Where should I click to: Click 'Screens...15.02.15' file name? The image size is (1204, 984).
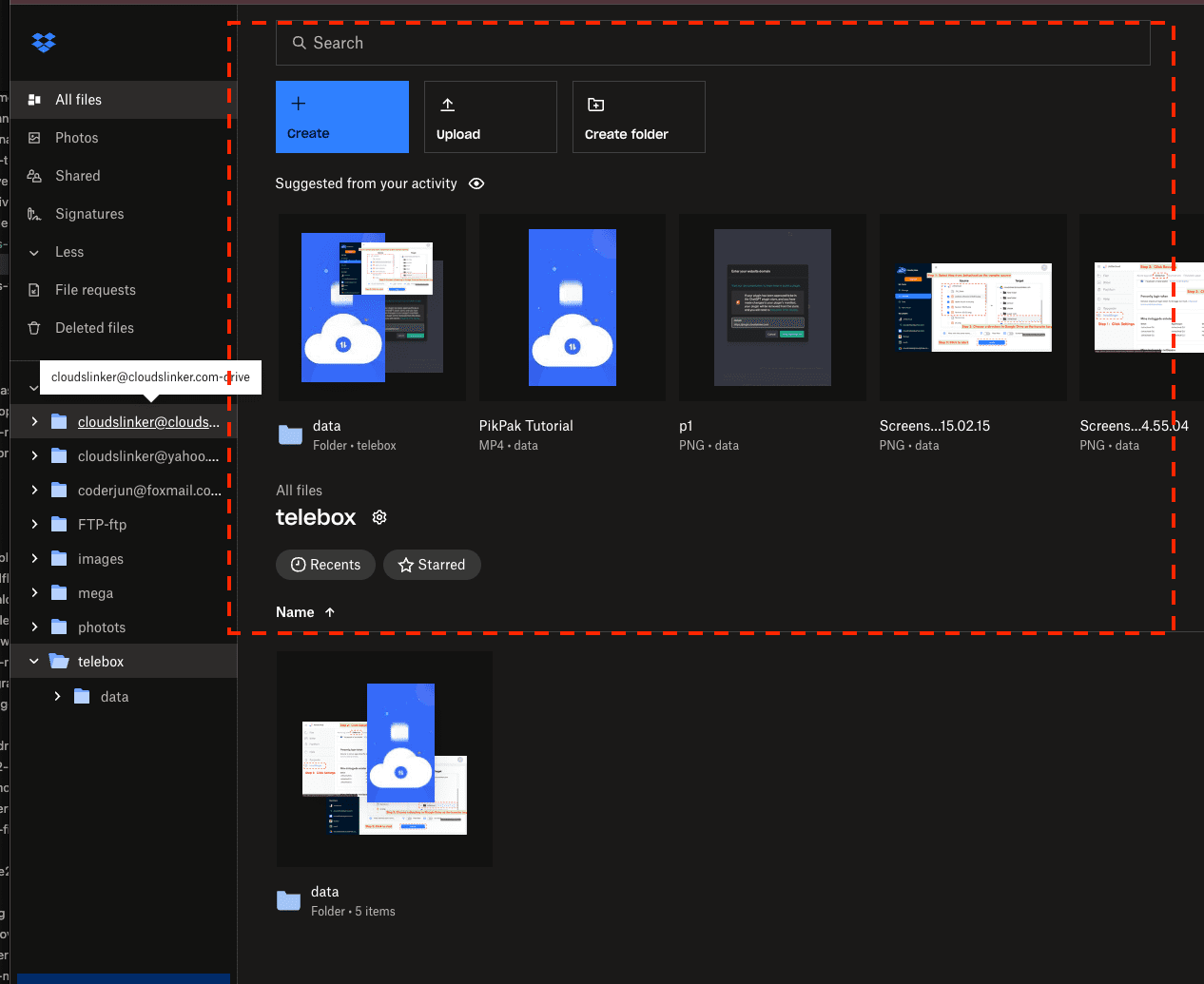pos(935,426)
